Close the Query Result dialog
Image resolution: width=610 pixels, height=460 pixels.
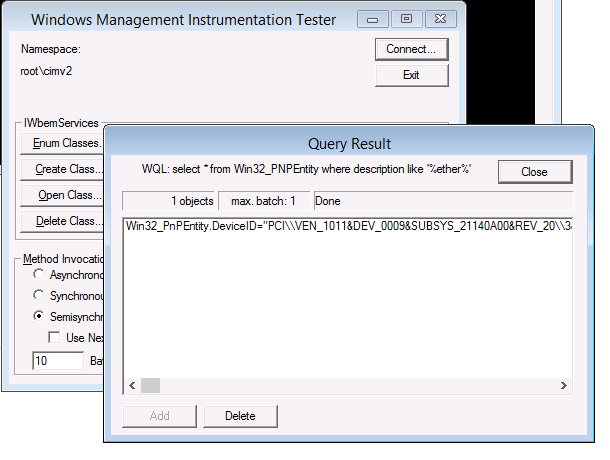point(535,172)
